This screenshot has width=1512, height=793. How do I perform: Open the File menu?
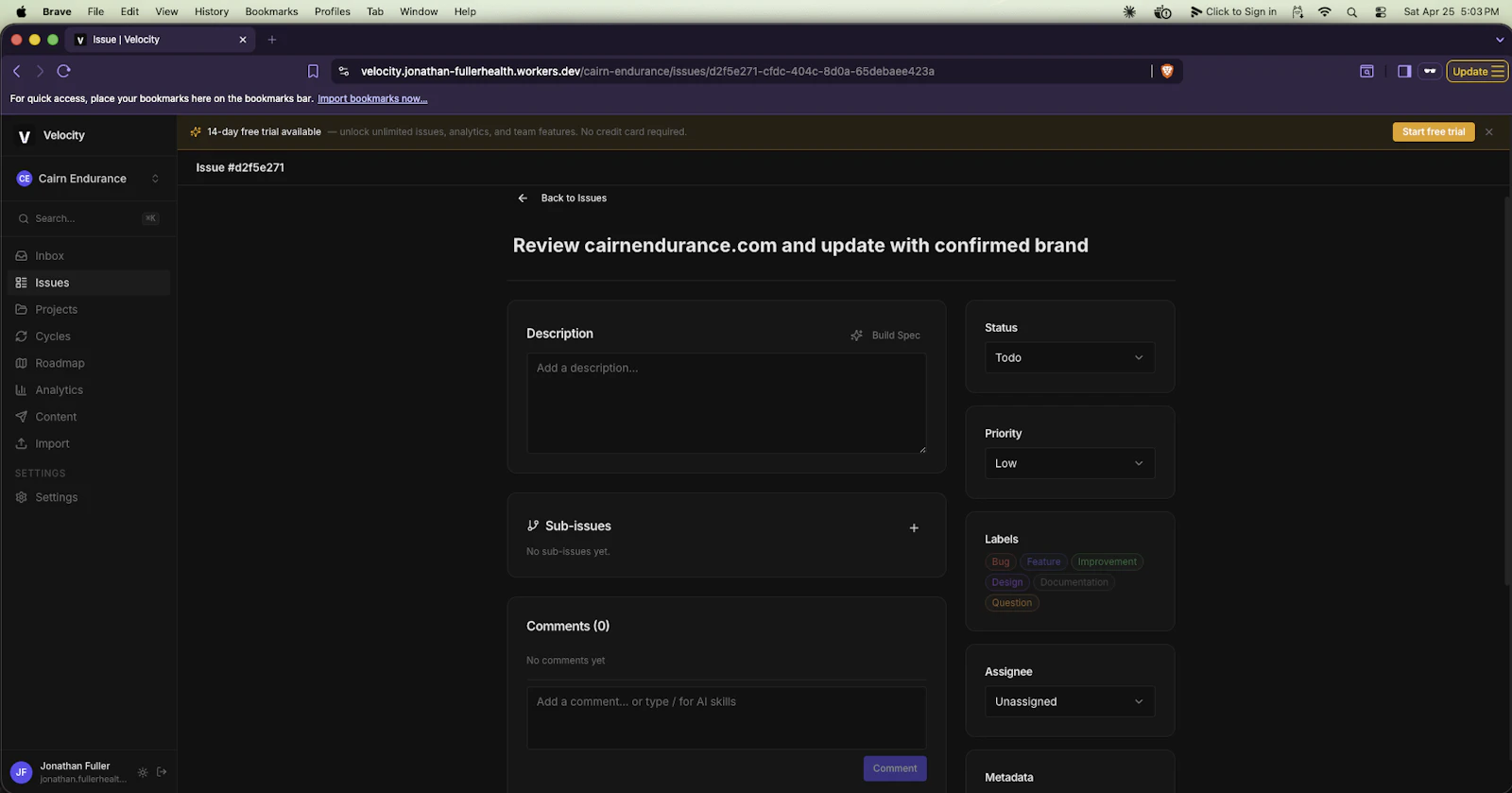coord(95,11)
